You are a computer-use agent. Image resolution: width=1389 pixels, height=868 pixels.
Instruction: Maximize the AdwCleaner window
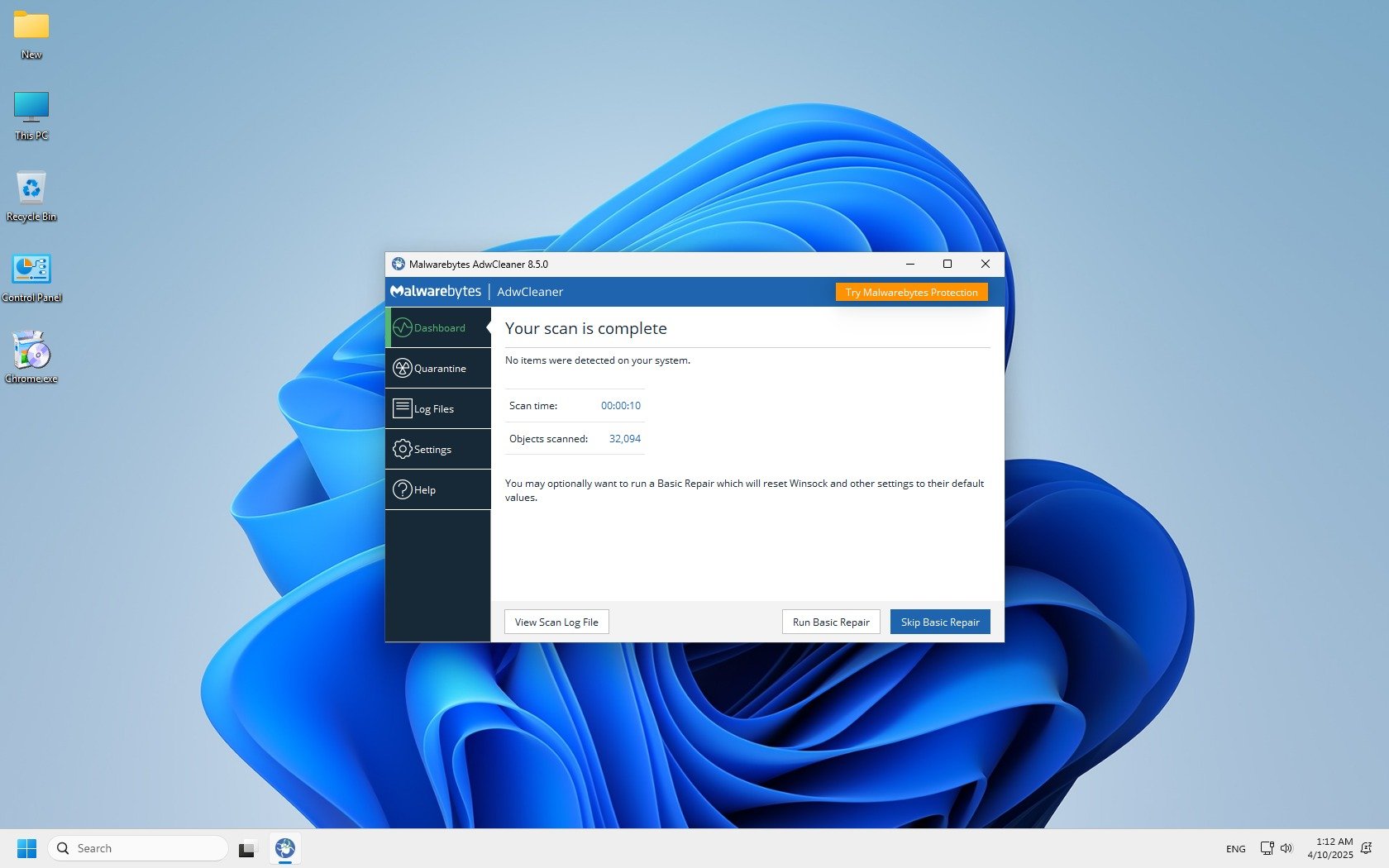point(947,264)
